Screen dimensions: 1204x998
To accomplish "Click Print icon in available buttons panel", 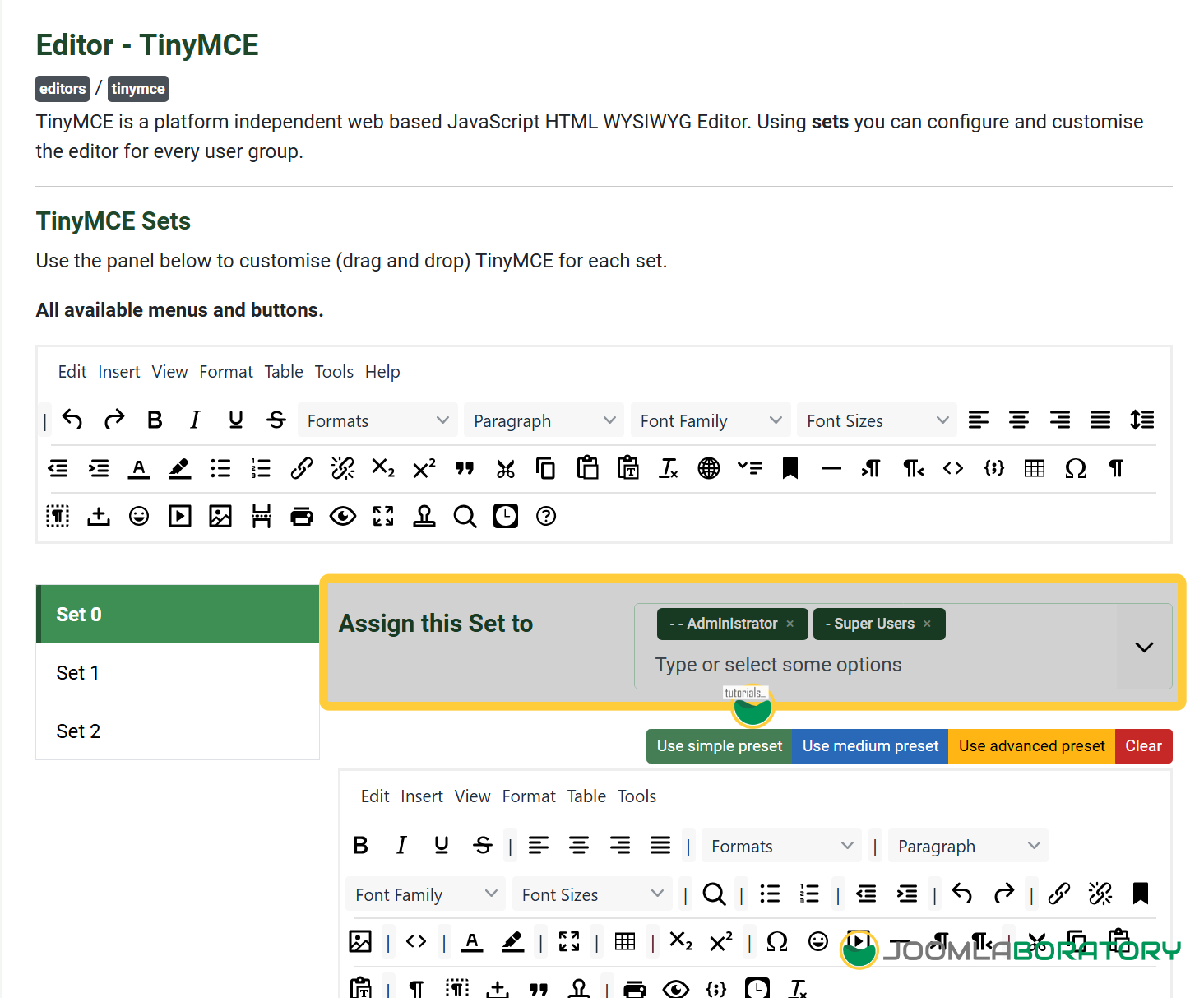I will click(x=302, y=517).
